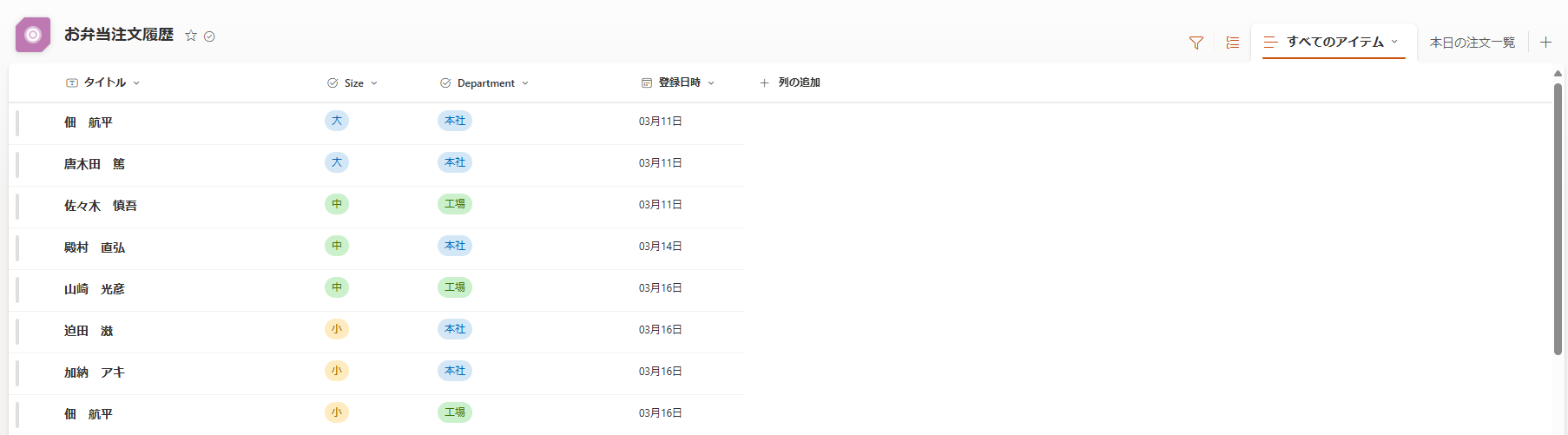Click the 大 size pill for 佃 航平
The height and width of the screenshot is (435, 1568).
[x=337, y=121]
